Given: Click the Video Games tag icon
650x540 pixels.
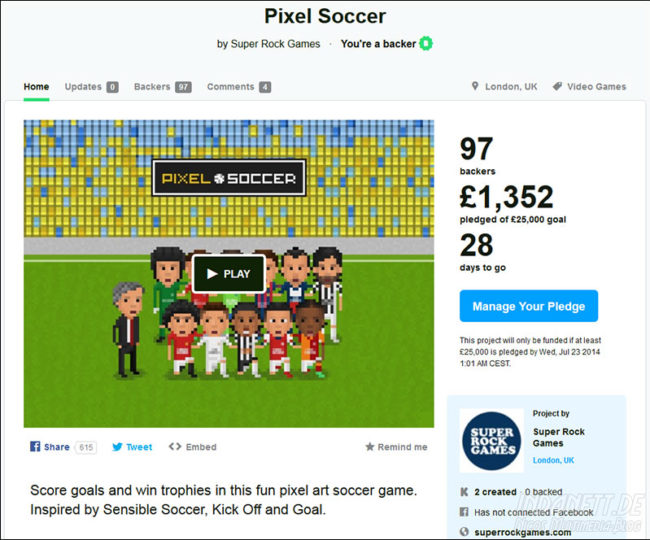Looking at the screenshot, I should (x=557, y=87).
